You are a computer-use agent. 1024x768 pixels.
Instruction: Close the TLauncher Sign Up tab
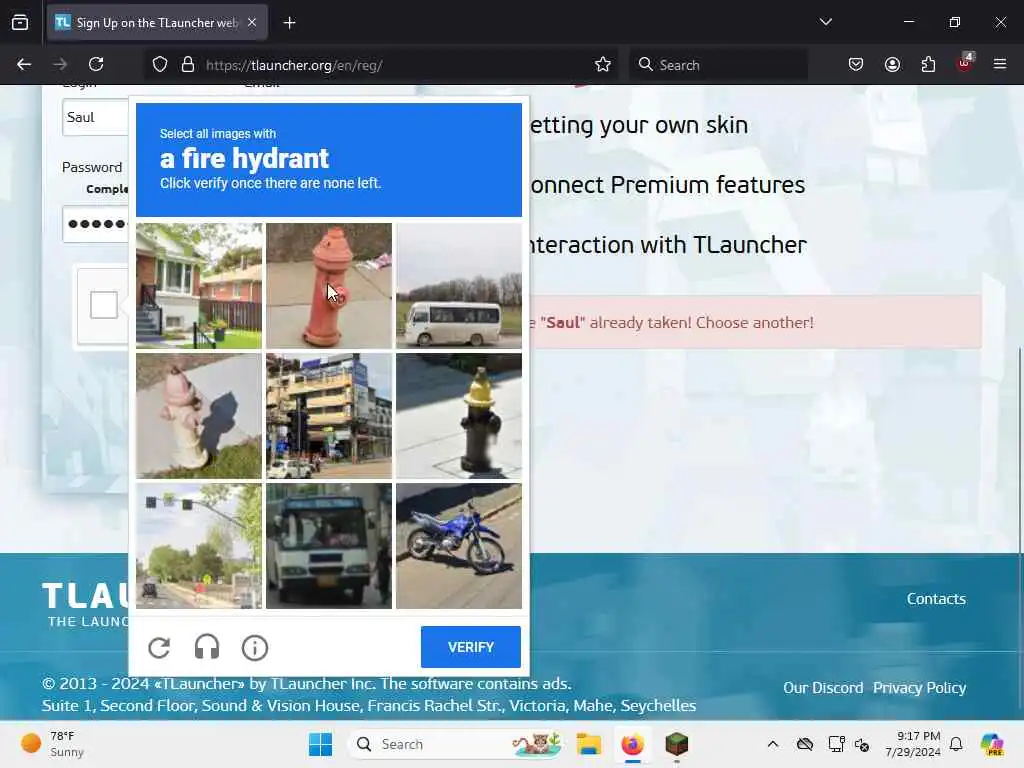point(252,22)
